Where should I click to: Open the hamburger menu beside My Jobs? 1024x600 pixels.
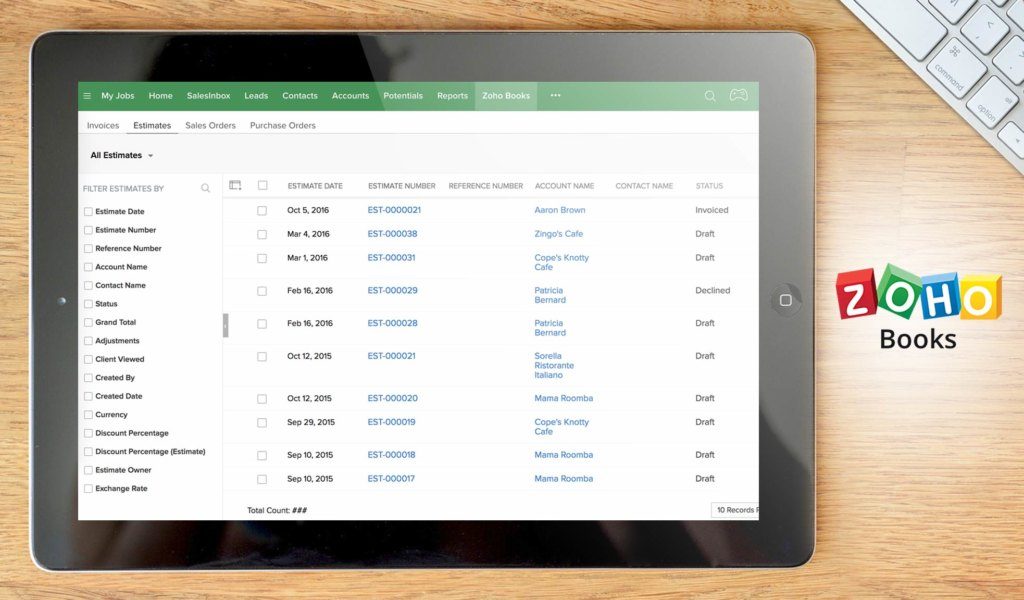[x=87, y=95]
